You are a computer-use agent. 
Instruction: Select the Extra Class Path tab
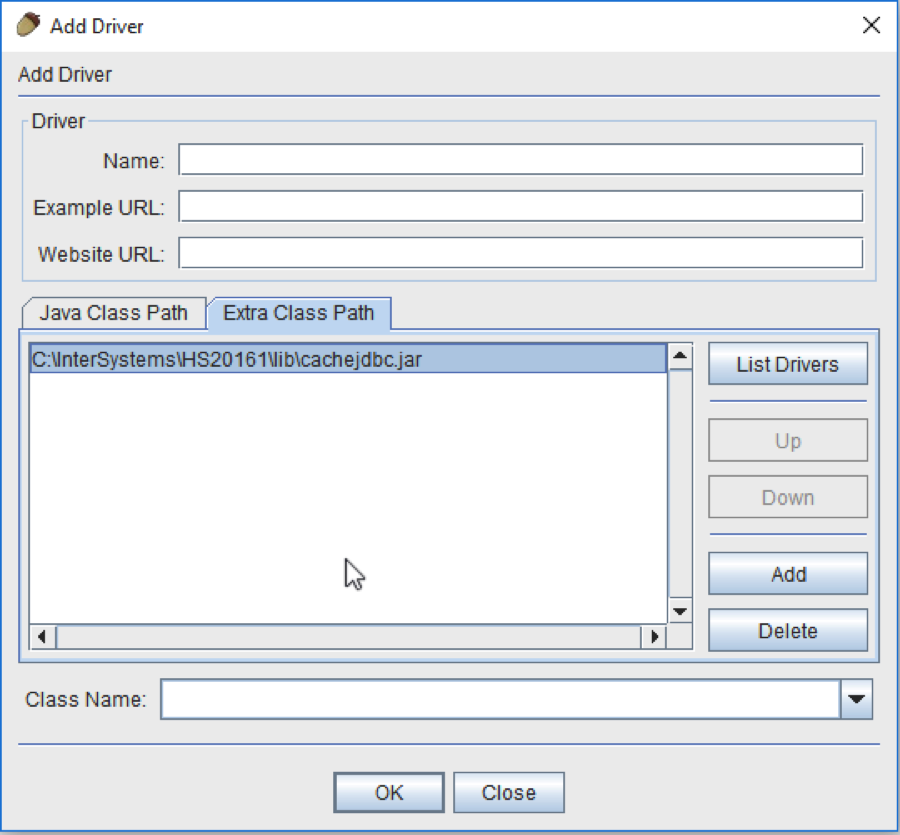[x=298, y=313]
